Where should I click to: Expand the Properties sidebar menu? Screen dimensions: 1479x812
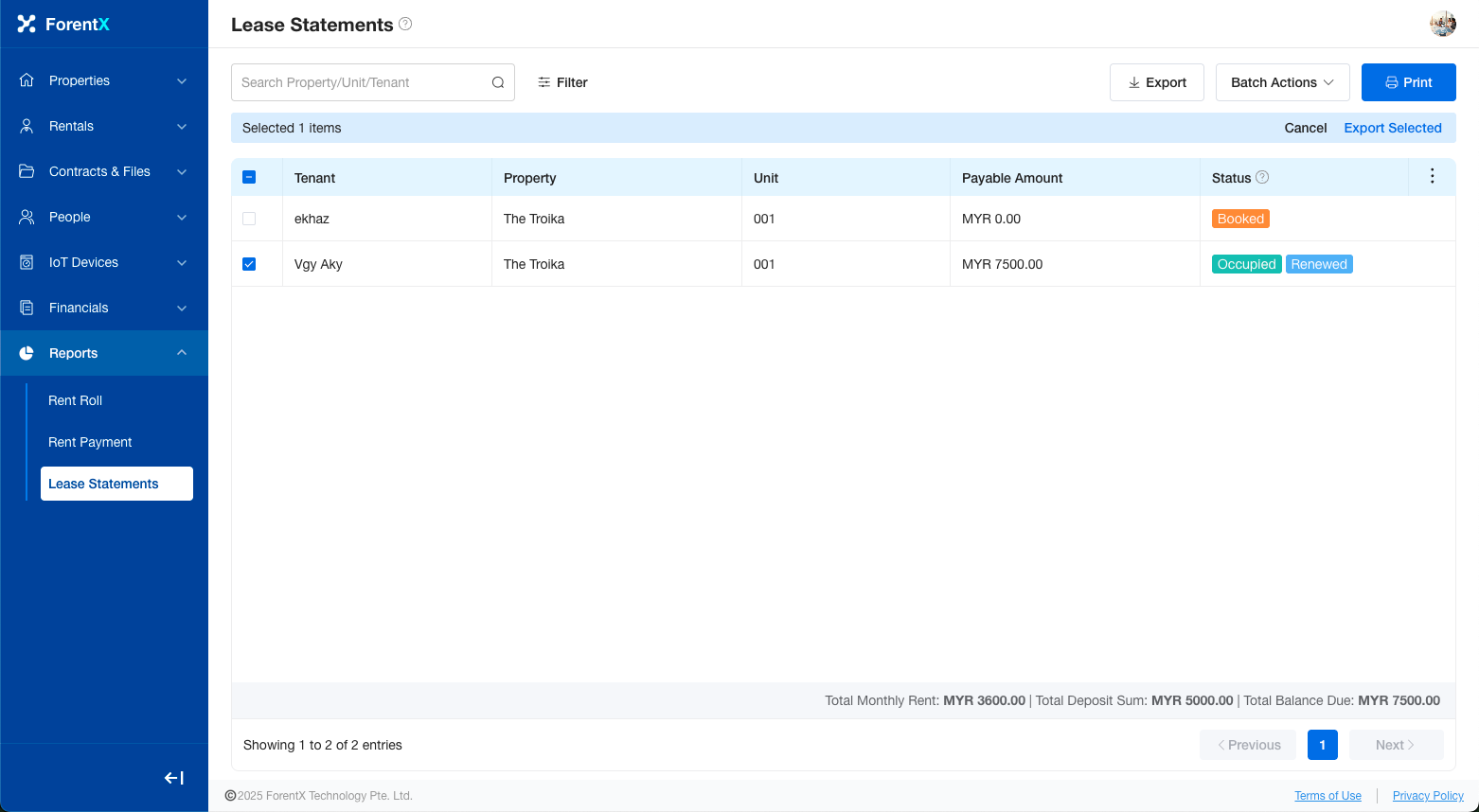(x=104, y=80)
